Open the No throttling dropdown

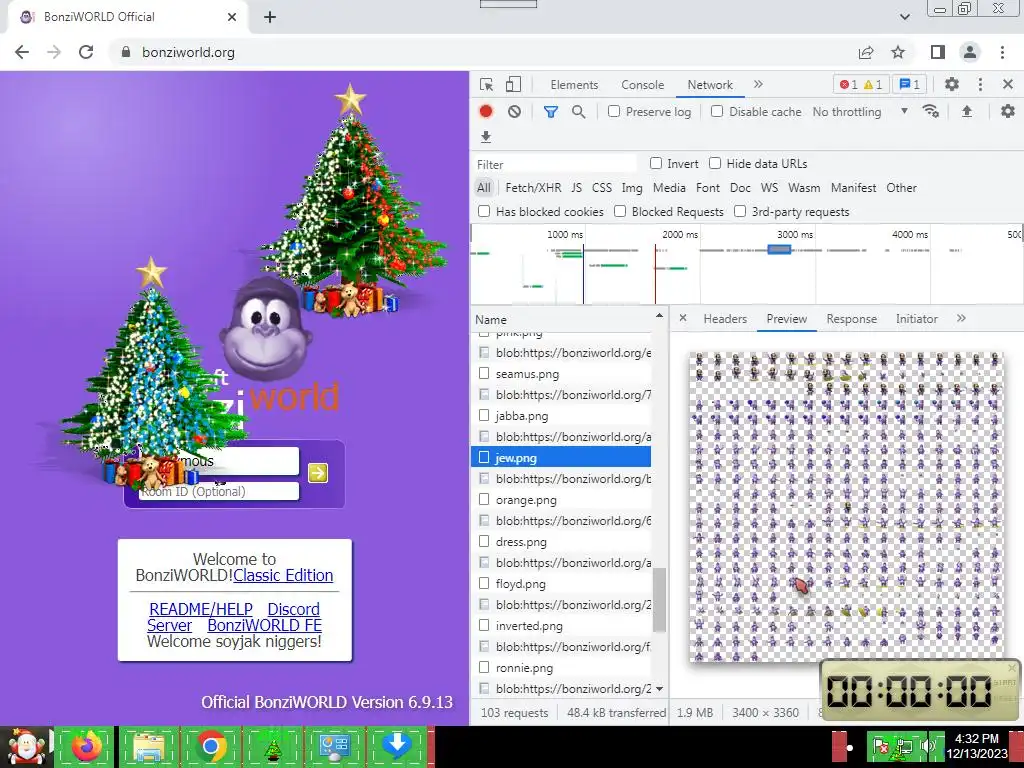(x=859, y=112)
